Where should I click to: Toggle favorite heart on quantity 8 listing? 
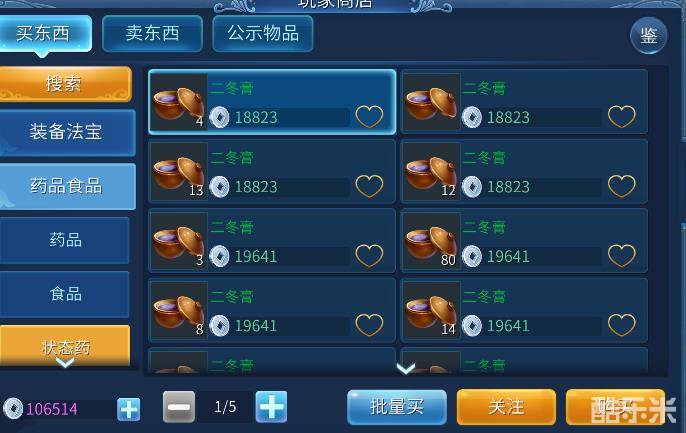(369, 325)
